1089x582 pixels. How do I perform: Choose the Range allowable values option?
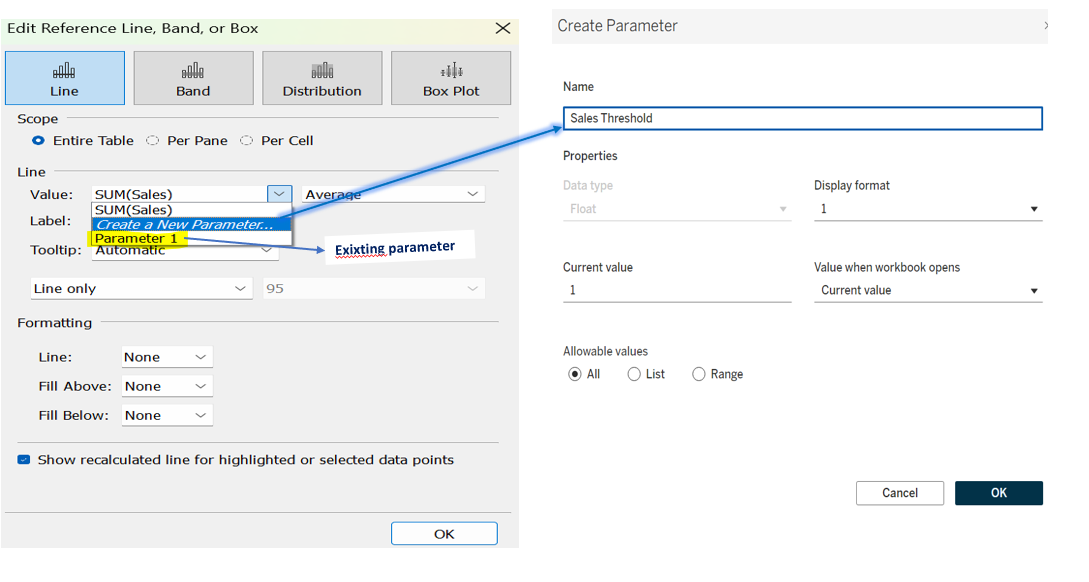tap(699, 374)
